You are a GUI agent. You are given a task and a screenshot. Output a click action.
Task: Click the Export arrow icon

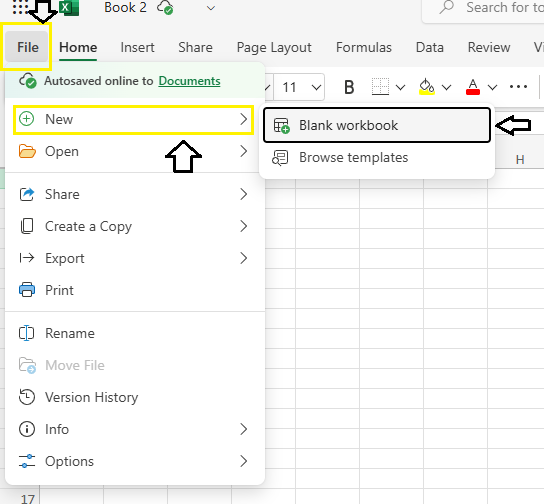(27, 258)
